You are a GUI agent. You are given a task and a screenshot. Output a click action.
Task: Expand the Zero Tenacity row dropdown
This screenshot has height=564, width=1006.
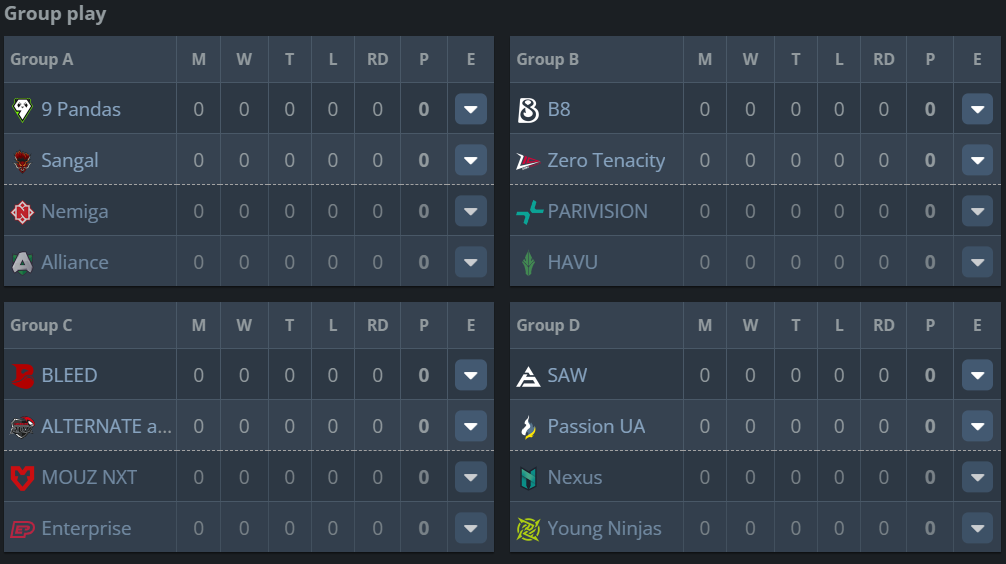pyautogui.click(x=976, y=160)
